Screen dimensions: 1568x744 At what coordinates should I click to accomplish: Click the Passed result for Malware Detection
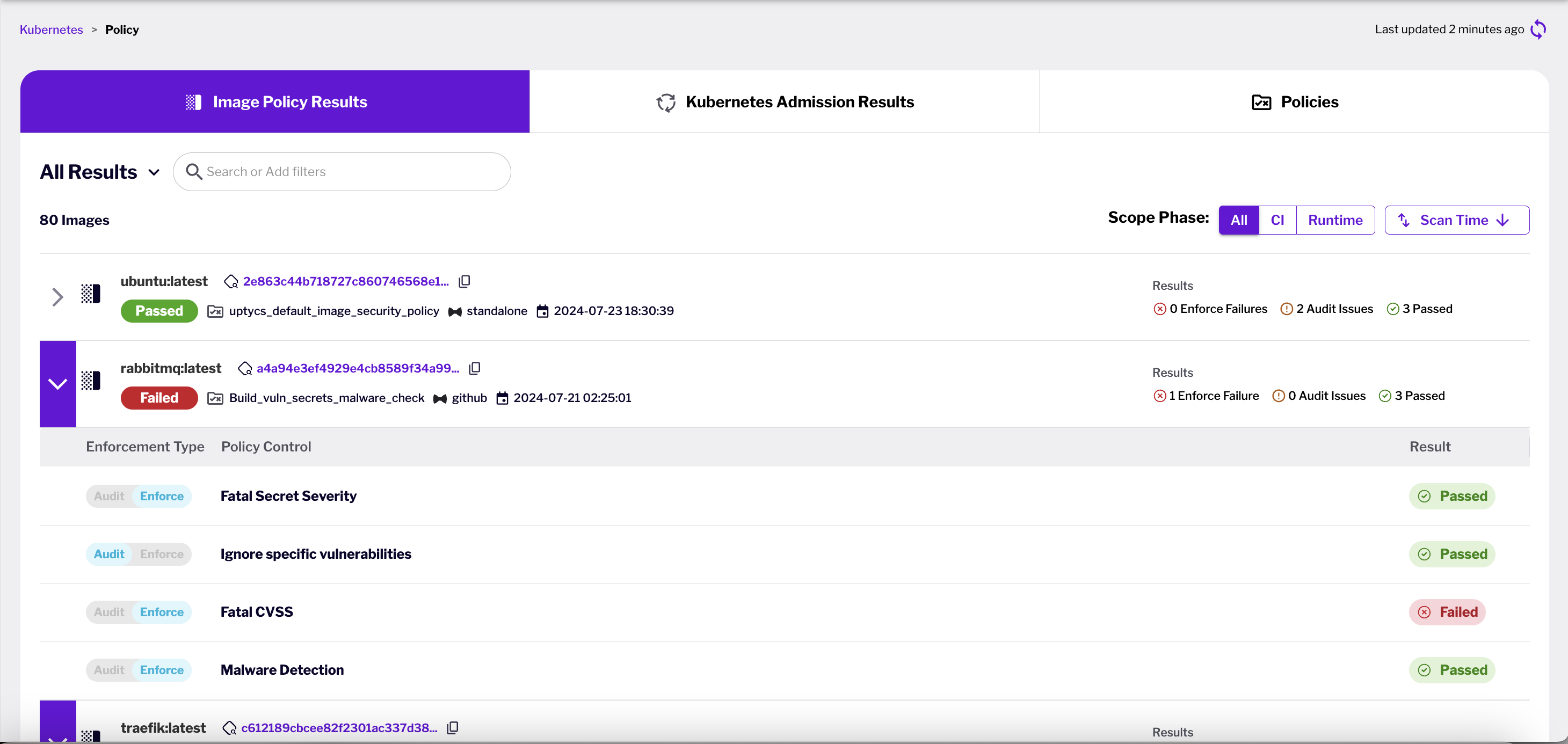tap(1451, 670)
